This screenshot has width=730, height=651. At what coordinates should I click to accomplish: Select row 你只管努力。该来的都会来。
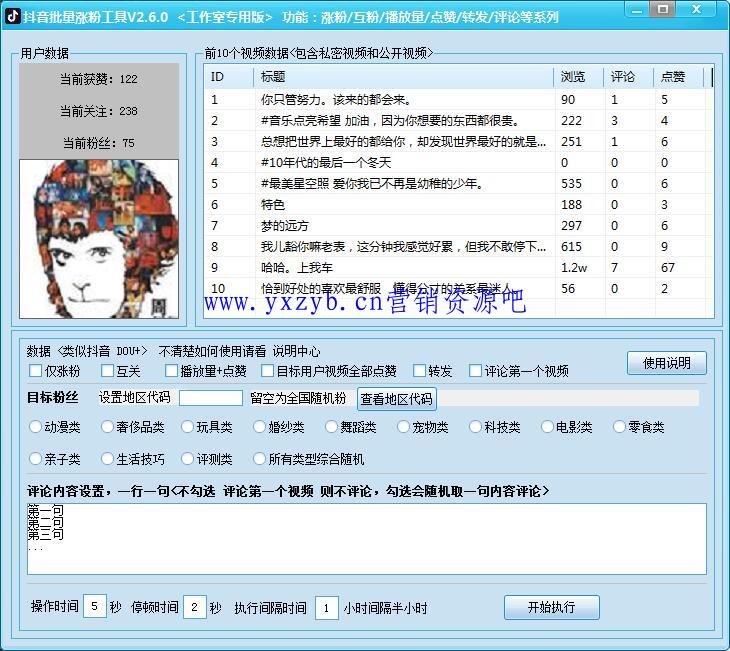tap(459, 99)
